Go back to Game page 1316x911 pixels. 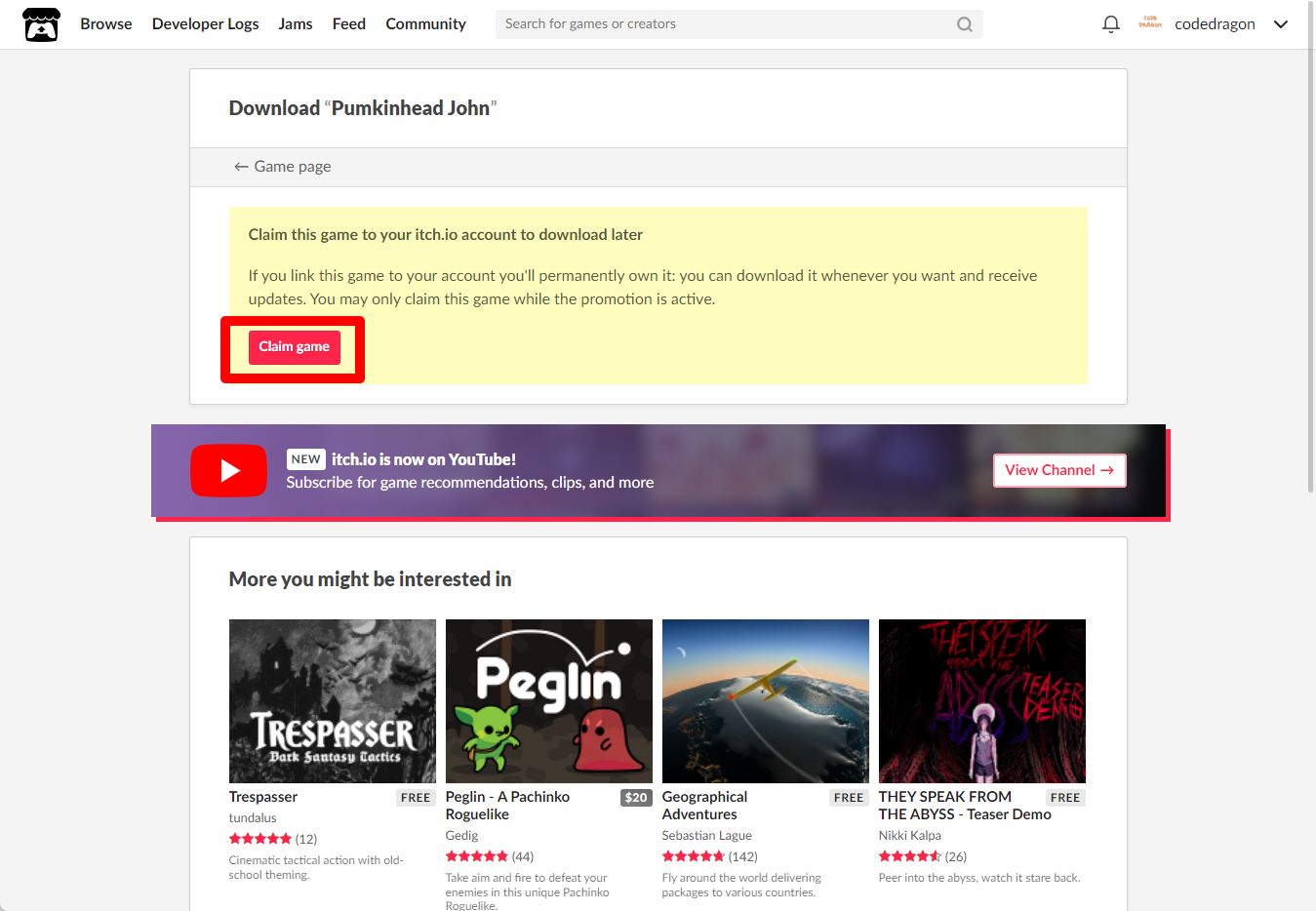point(282,167)
